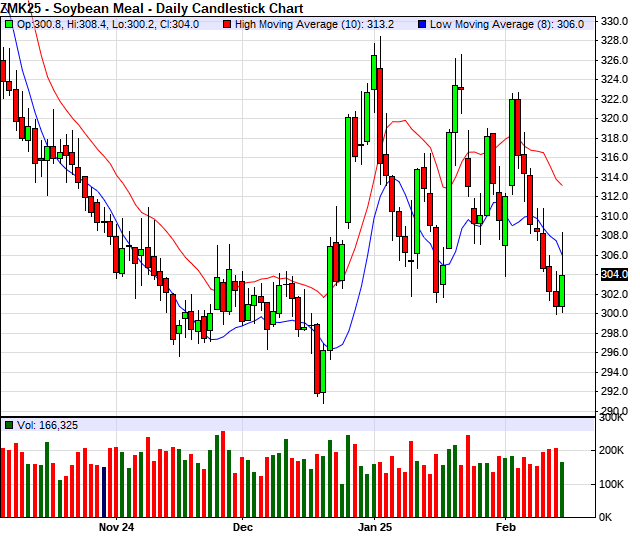
Task: Select the last green candlestick at far right
Action: pos(563,290)
